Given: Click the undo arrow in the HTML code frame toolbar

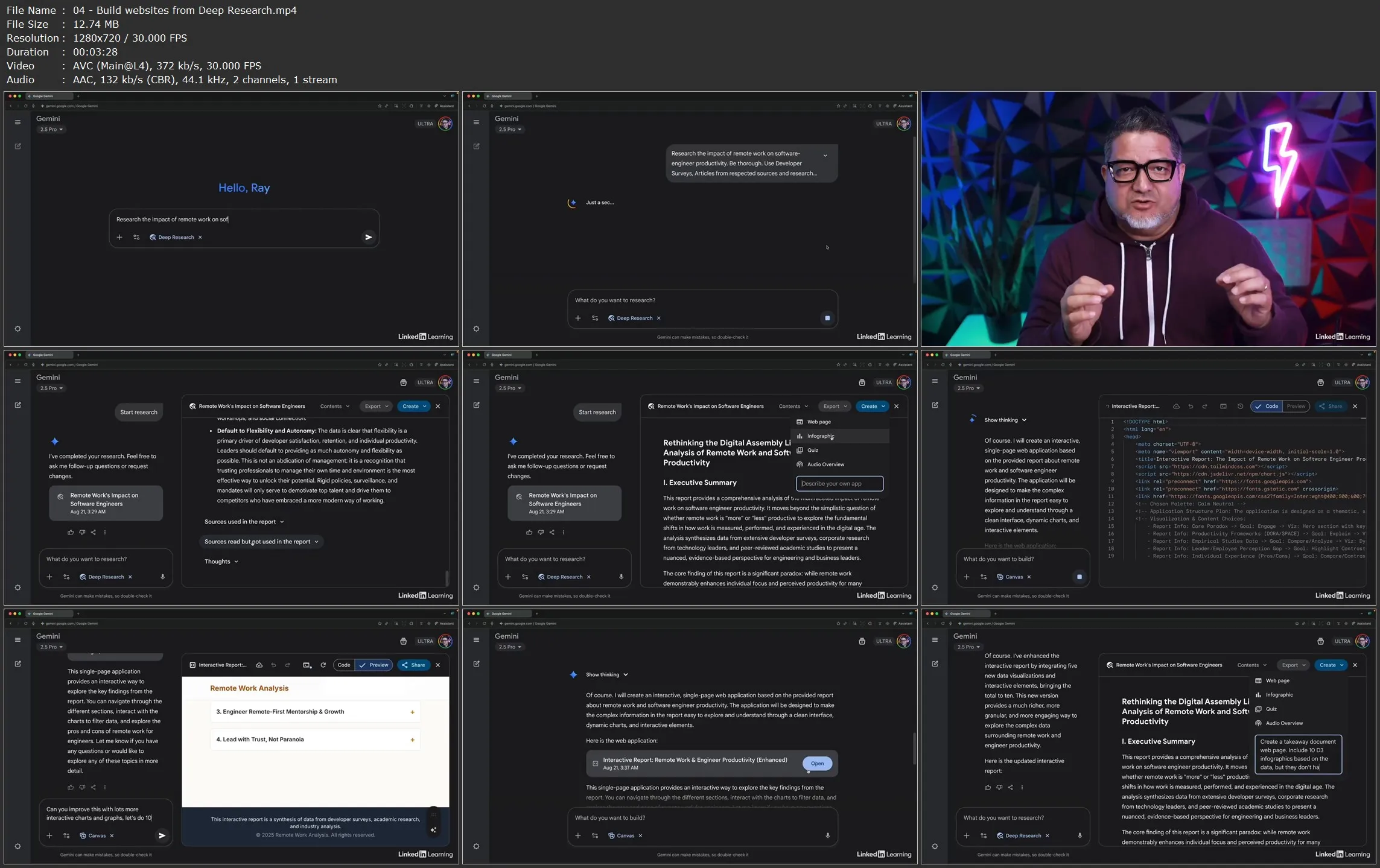Looking at the screenshot, I should tap(1191, 406).
